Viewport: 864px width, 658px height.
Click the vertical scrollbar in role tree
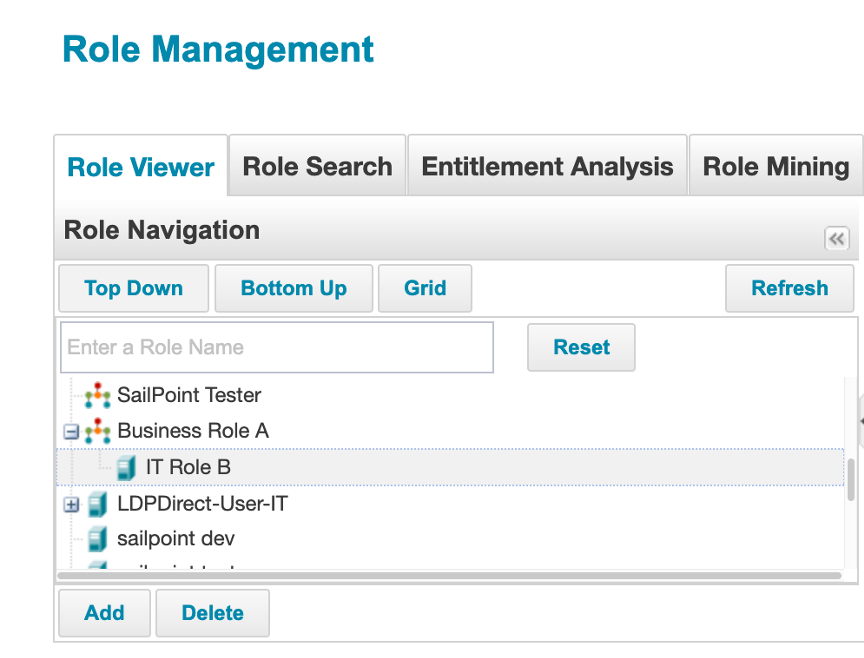click(851, 480)
